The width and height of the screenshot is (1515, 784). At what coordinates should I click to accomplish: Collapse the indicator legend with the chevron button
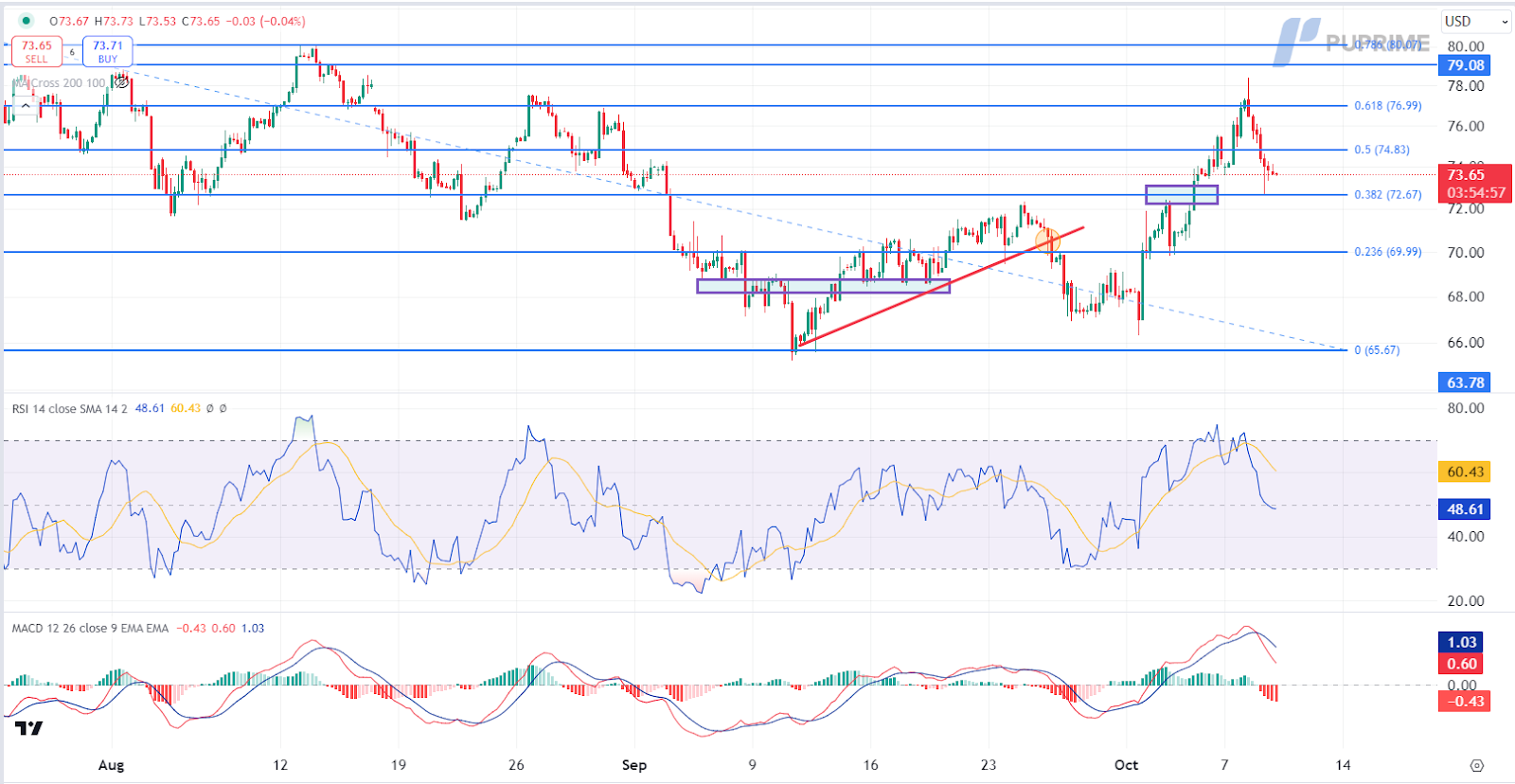click(x=26, y=106)
